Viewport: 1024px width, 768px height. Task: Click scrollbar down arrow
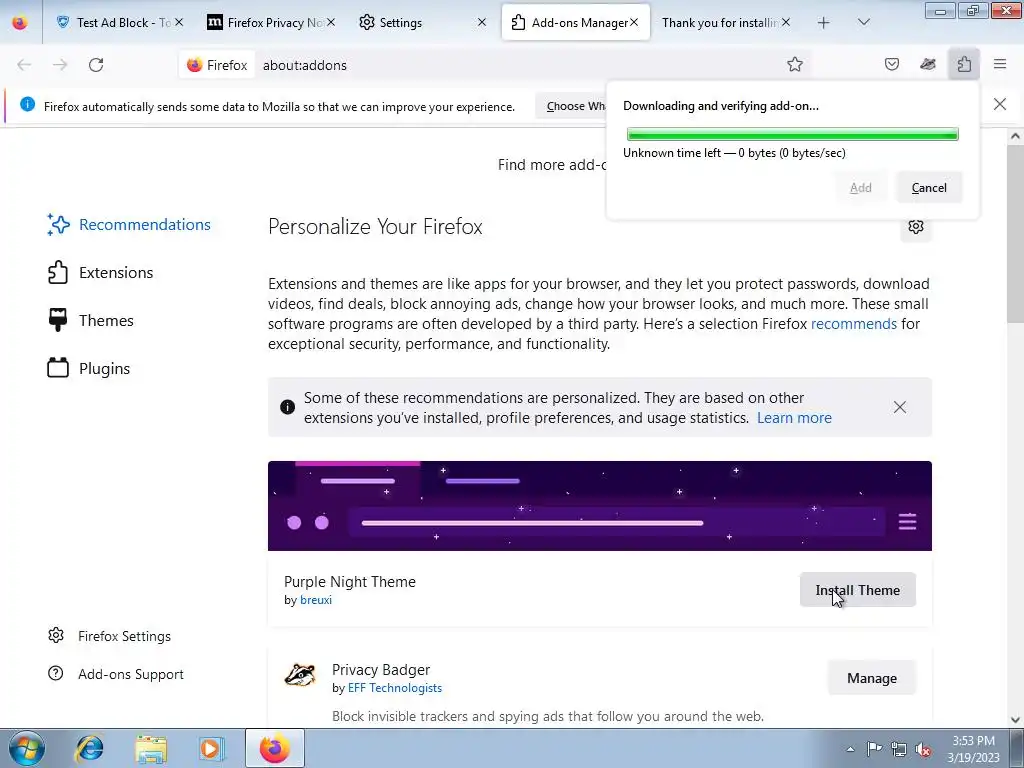[1015, 720]
